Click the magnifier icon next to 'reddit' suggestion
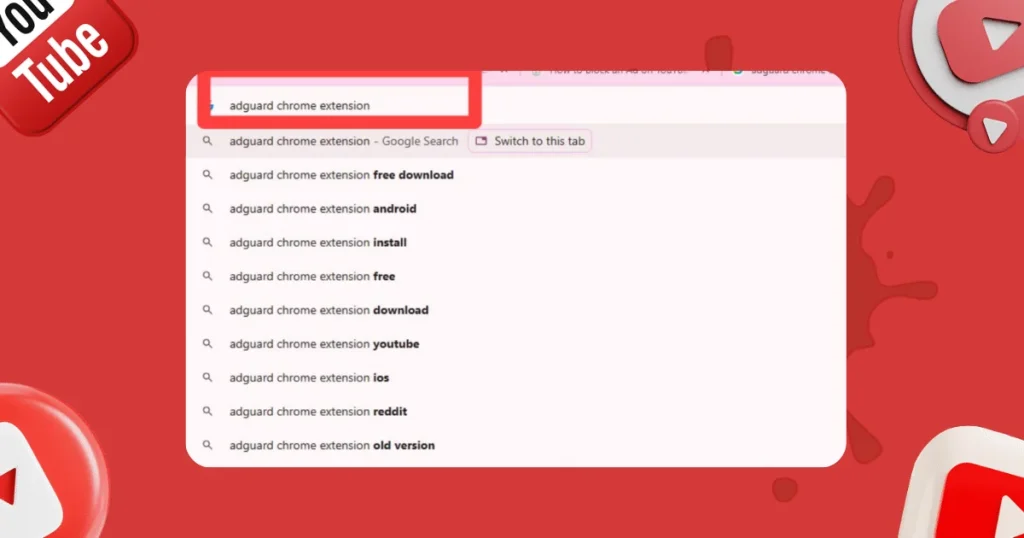This screenshot has width=1024, height=538. click(208, 412)
